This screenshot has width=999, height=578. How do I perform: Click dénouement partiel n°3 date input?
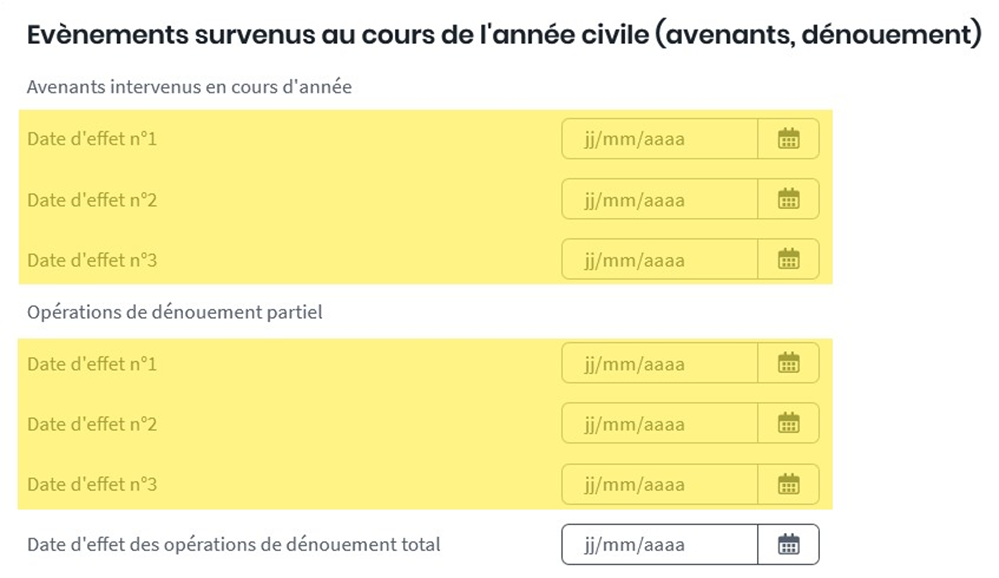[660, 484]
